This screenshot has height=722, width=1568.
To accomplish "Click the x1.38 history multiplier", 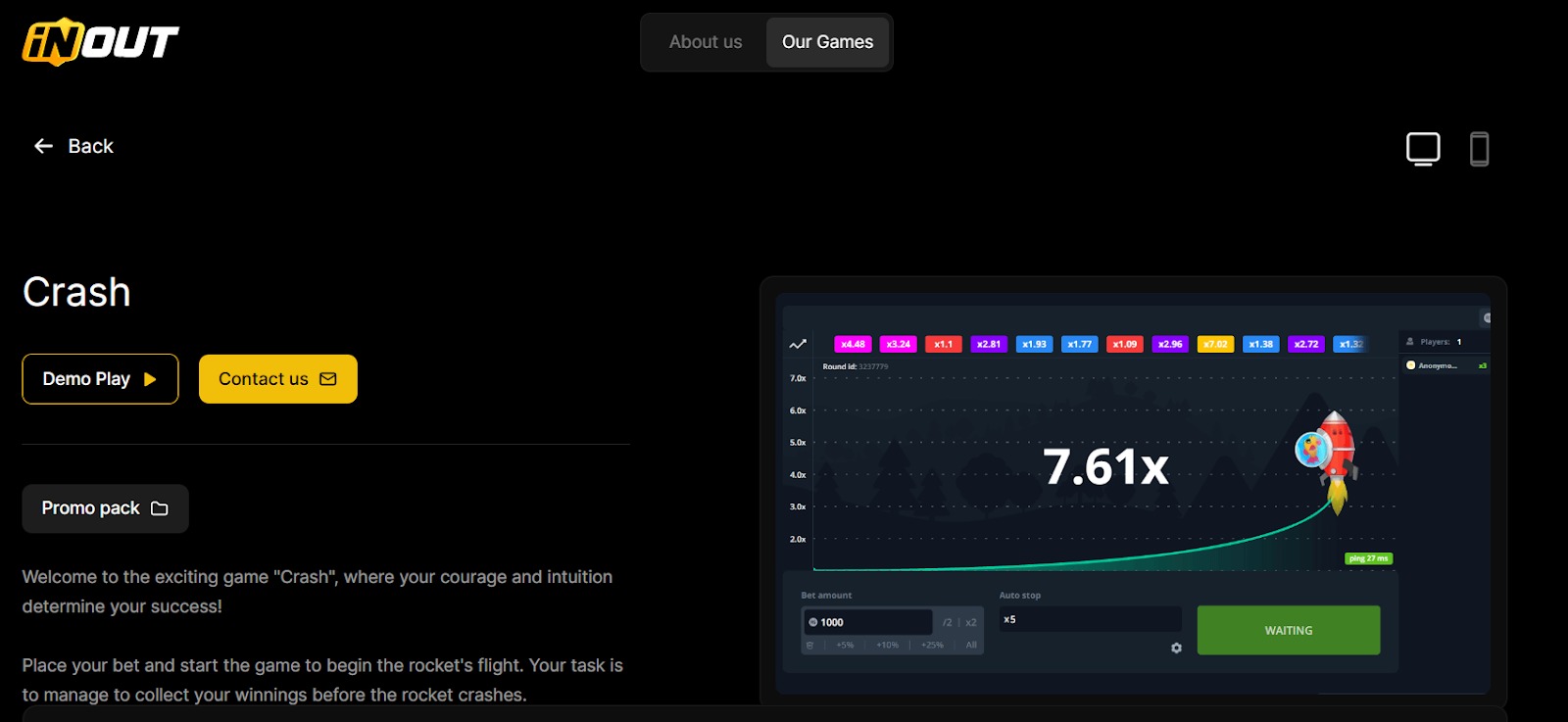I will point(1261,344).
